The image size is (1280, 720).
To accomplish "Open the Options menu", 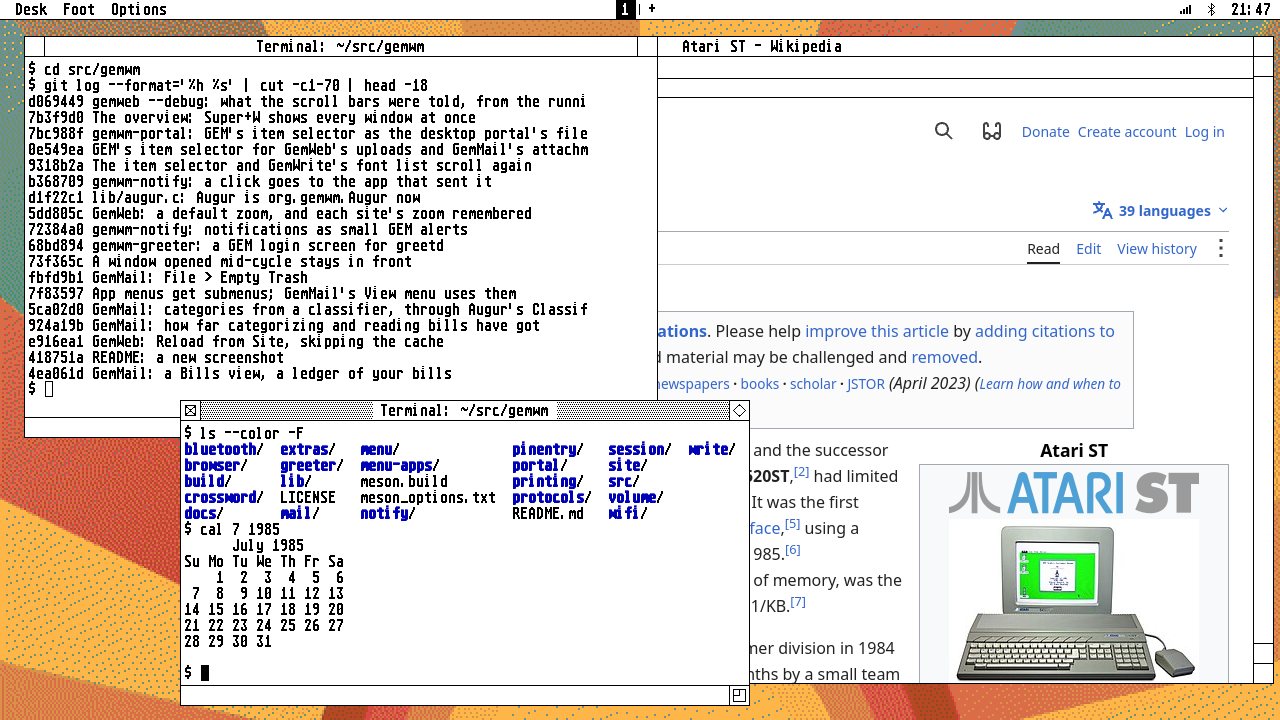I will point(139,9).
